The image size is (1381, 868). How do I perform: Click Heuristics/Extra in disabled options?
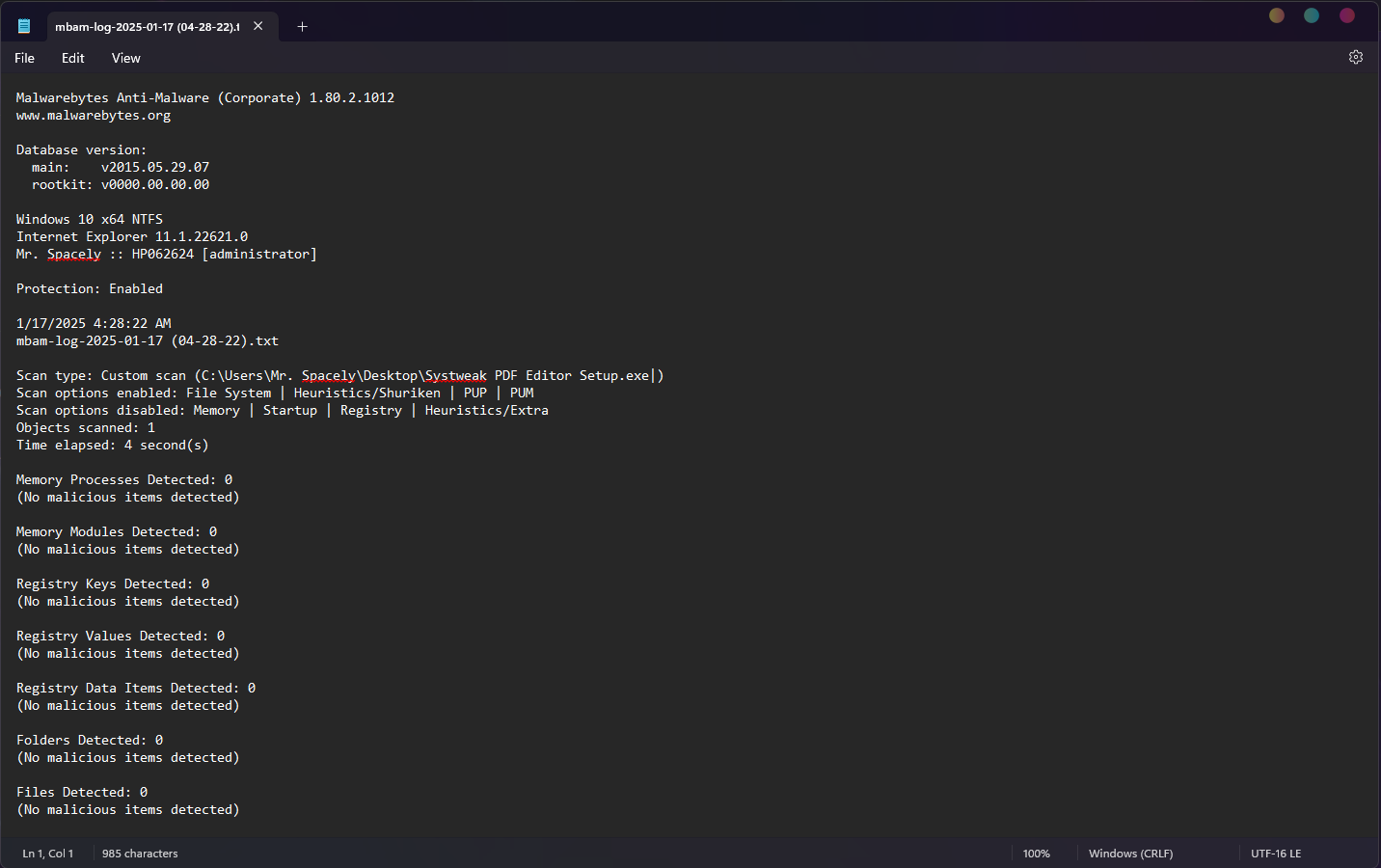click(487, 411)
